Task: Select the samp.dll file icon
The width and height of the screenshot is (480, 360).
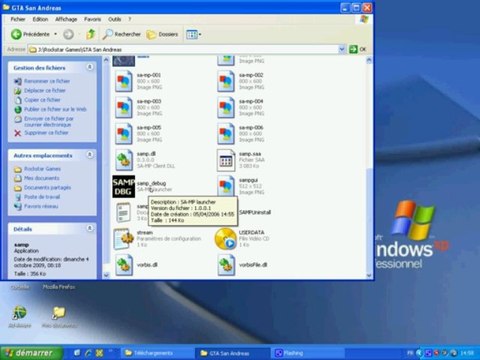Action: [124, 160]
